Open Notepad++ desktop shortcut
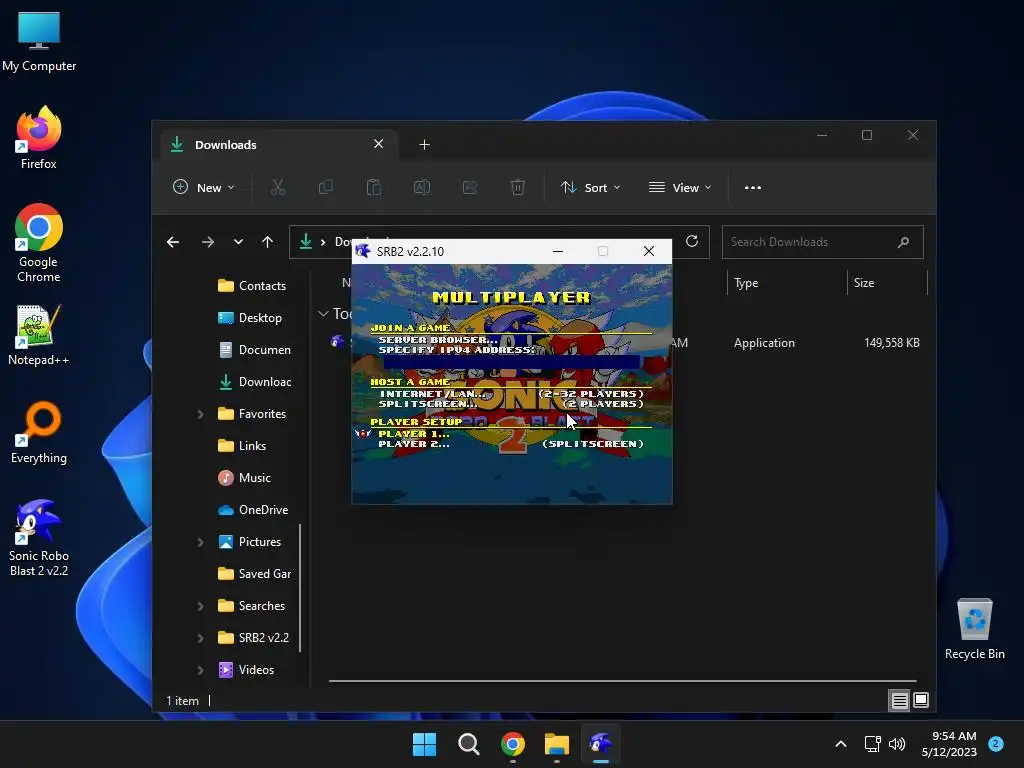 (39, 335)
